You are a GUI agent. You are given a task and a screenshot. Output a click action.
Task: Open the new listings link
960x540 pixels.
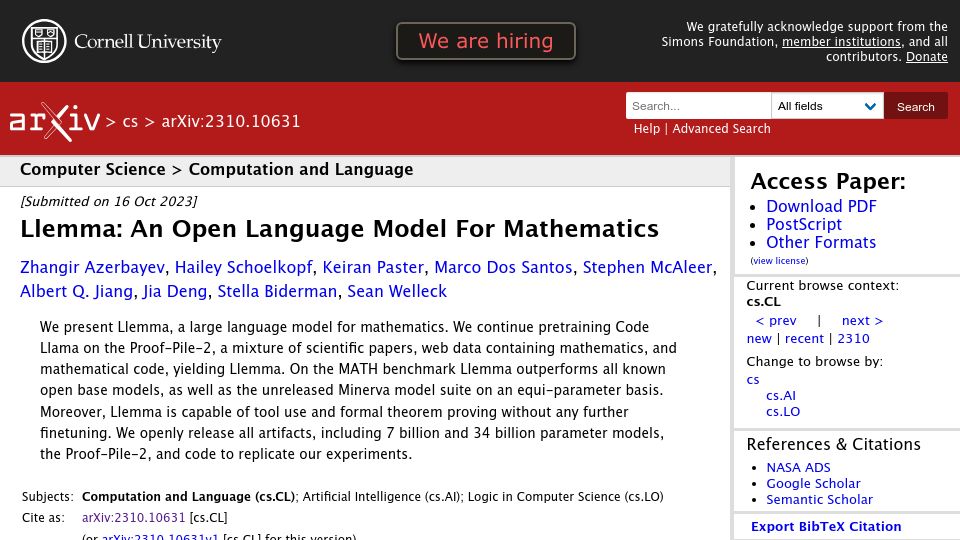(759, 339)
